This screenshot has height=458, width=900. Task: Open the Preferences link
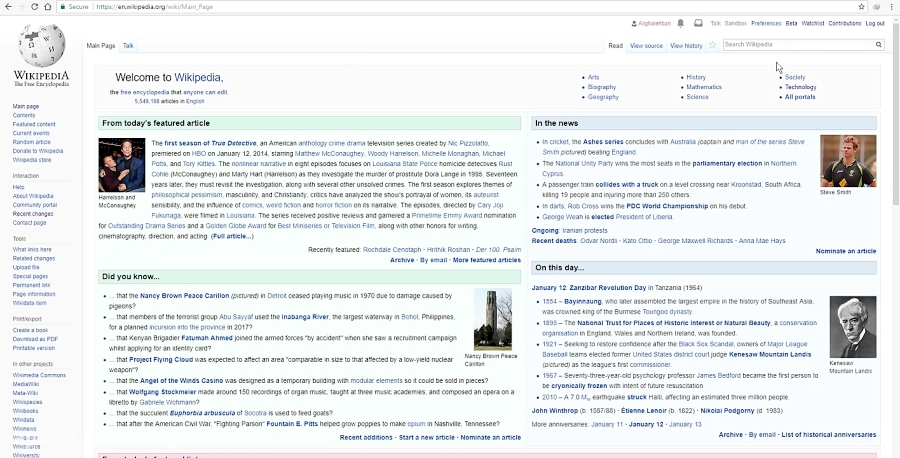click(x=766, y=23)
